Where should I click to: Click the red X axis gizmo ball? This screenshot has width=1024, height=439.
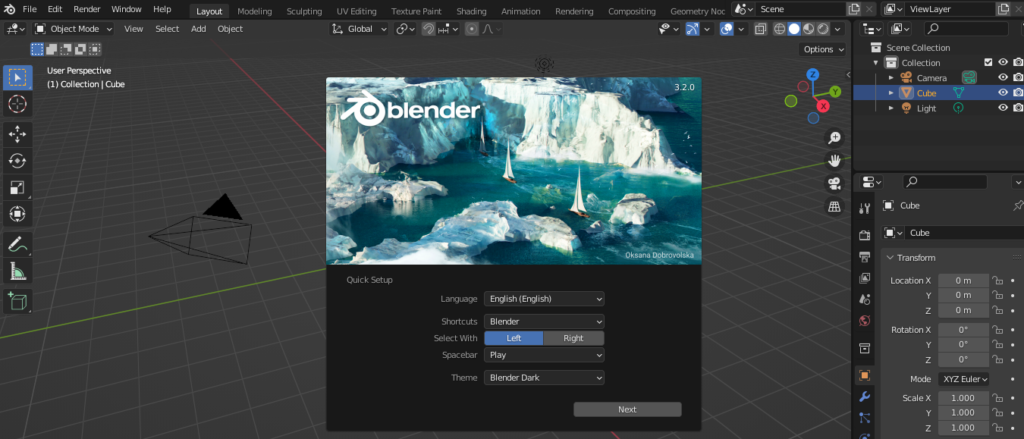coord(824,105)
